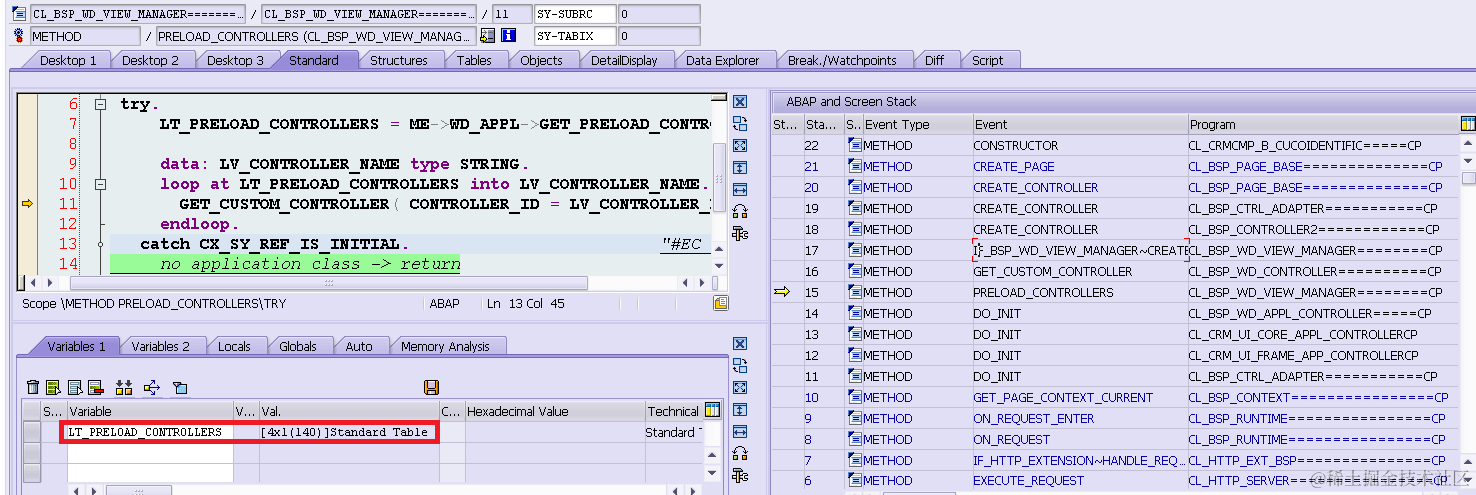Click the first green list icon after trash
1476x495 pixels.
point(53,388)
